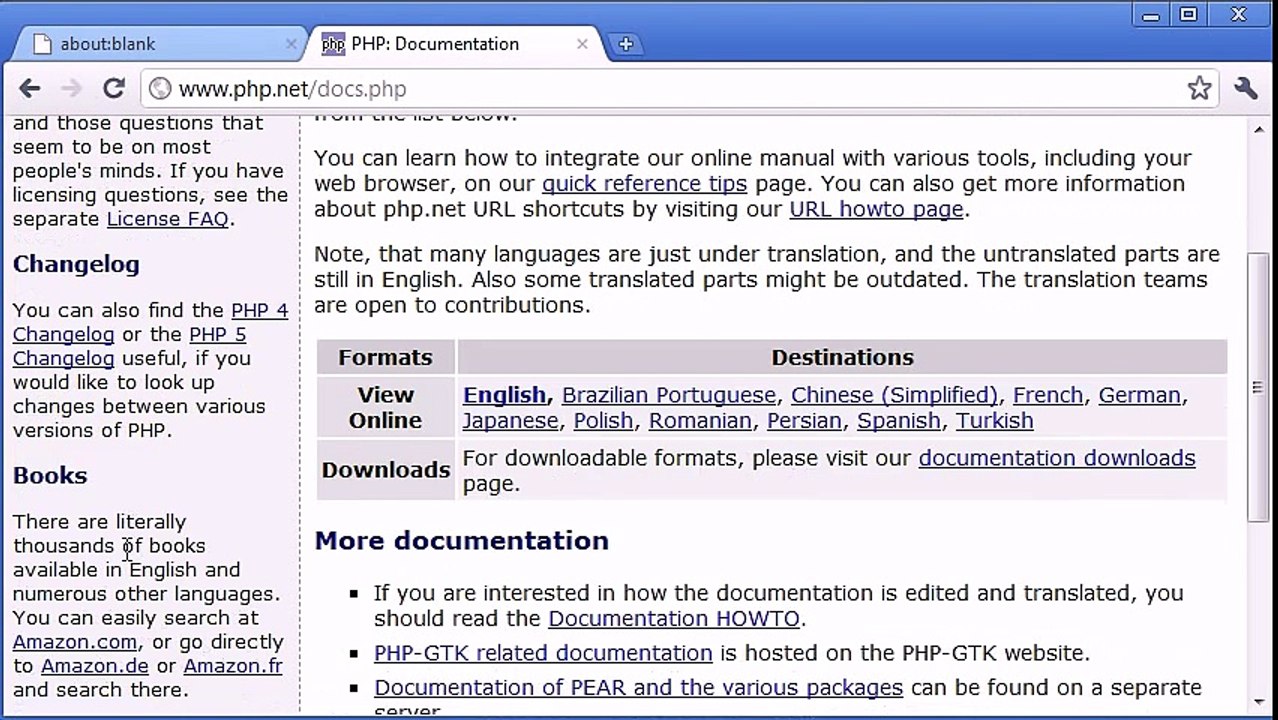Click the address bar URL field
1278x720 pixels.
pyautogui.click(x=680, y=89)
